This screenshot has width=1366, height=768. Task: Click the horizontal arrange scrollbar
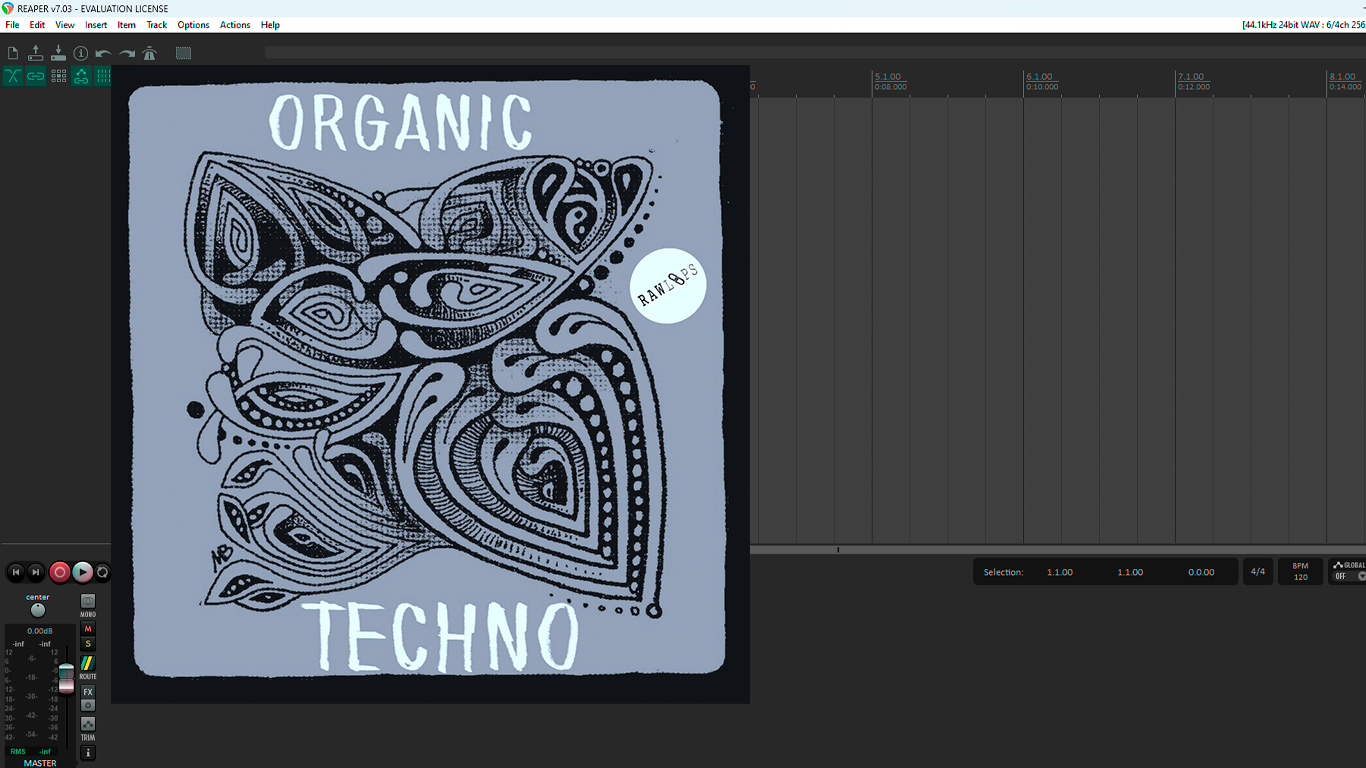(1058, 550)
